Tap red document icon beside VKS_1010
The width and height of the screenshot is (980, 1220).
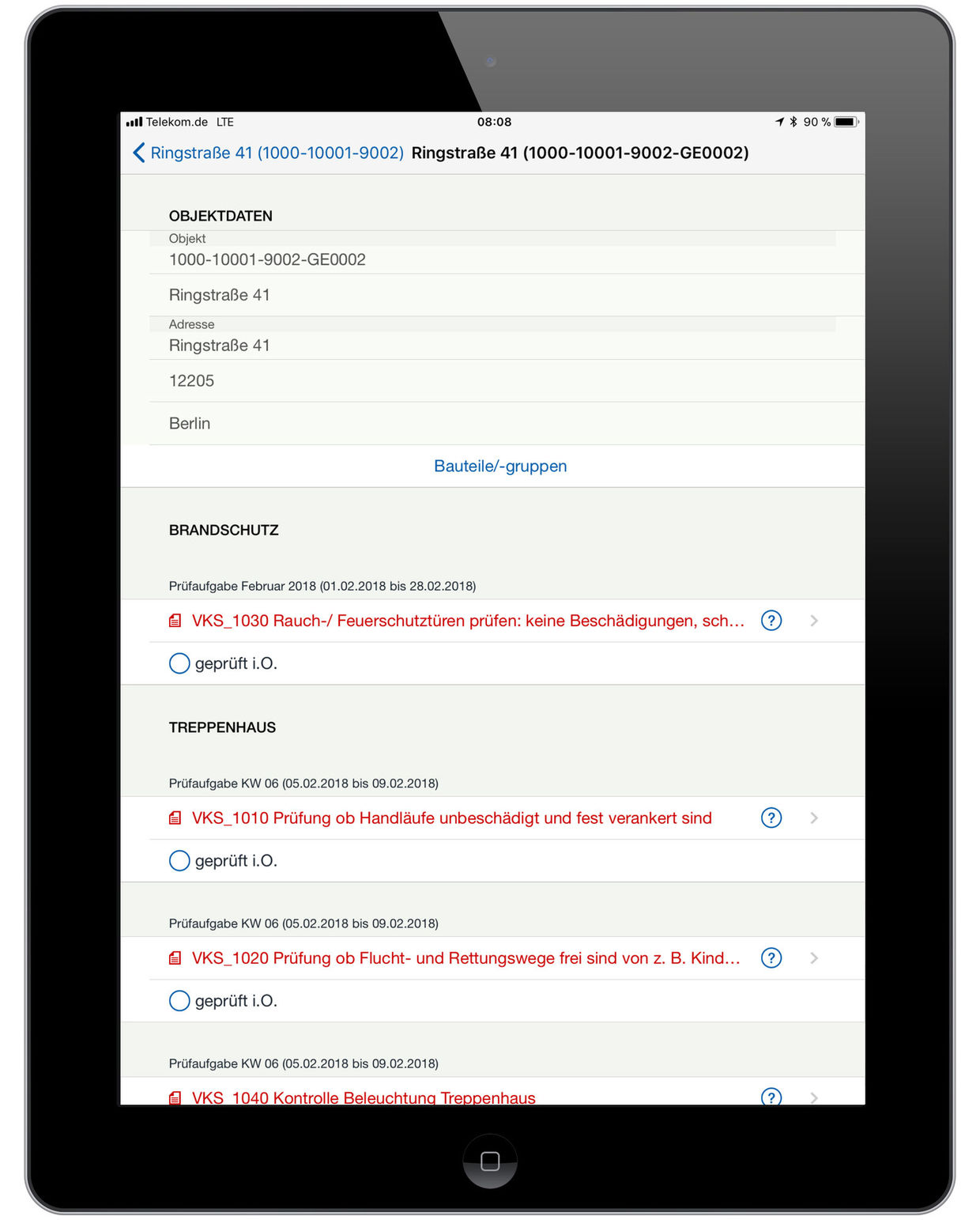[175, 818]
